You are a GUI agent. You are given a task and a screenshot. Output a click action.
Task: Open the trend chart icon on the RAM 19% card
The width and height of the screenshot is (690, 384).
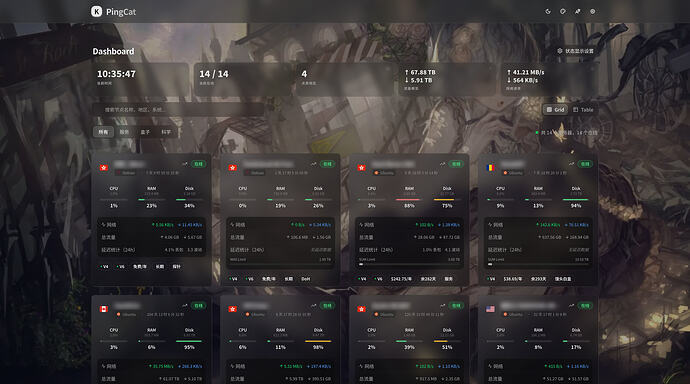(314, 164)
